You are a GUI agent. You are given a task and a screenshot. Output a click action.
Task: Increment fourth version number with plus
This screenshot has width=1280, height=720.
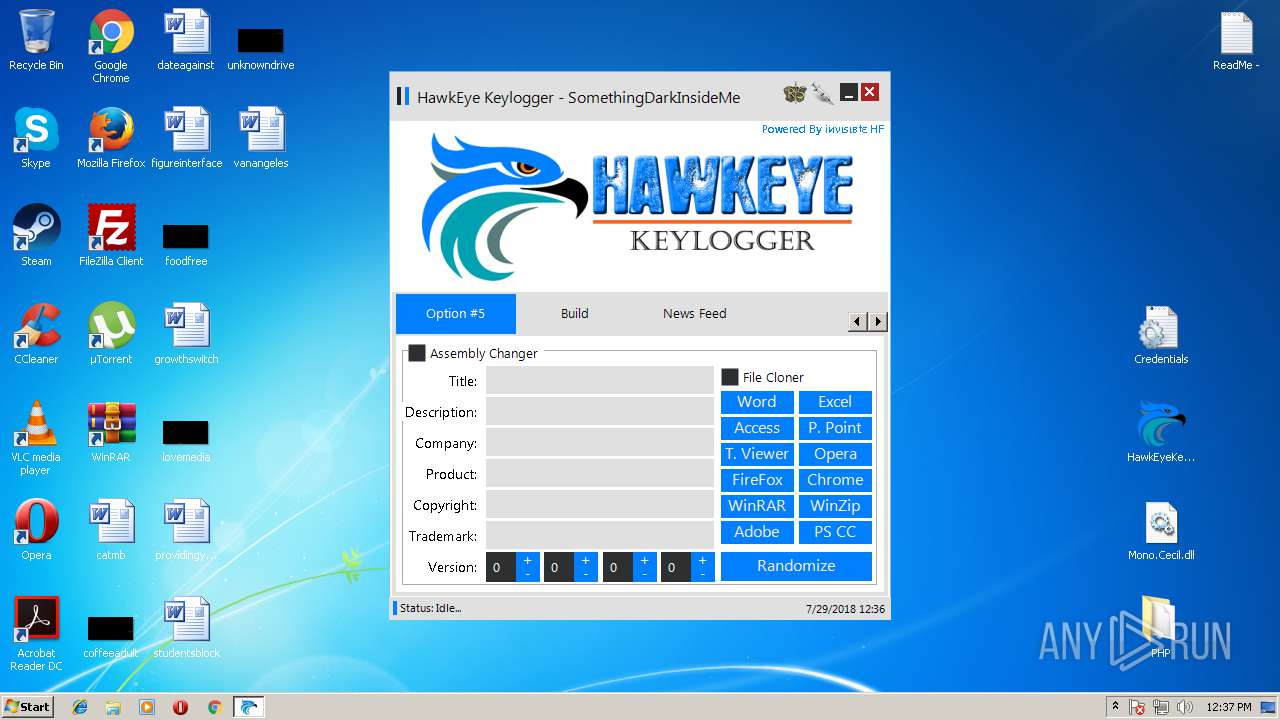[x=703, y=561]
